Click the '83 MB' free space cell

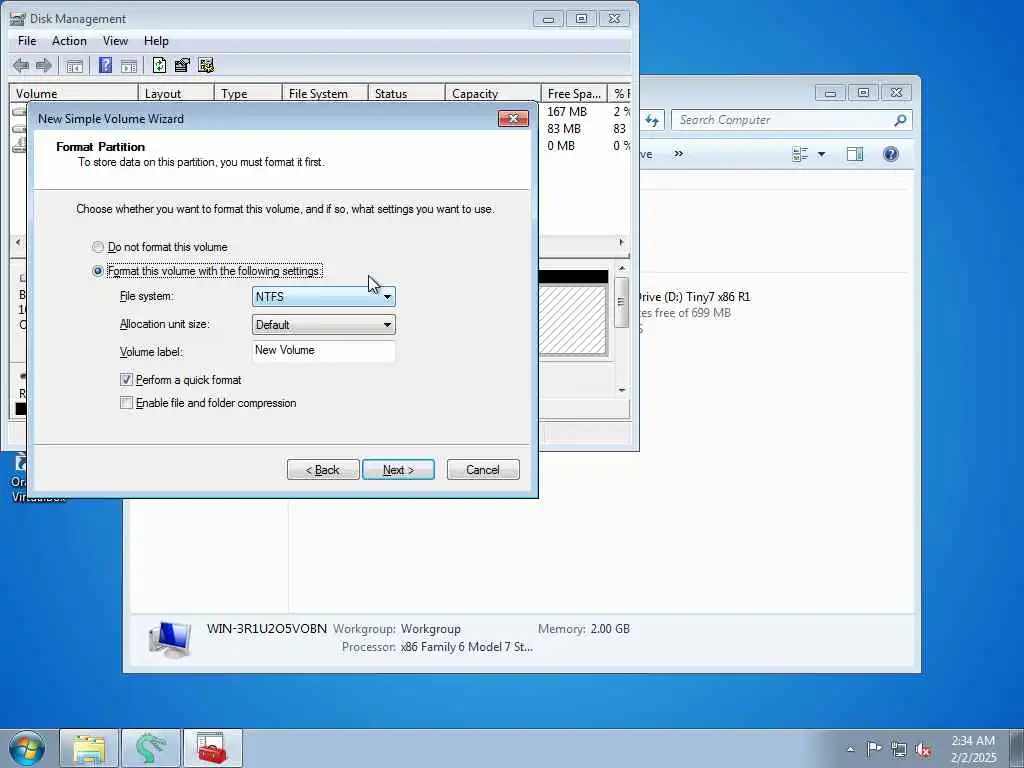pos(564,129)
